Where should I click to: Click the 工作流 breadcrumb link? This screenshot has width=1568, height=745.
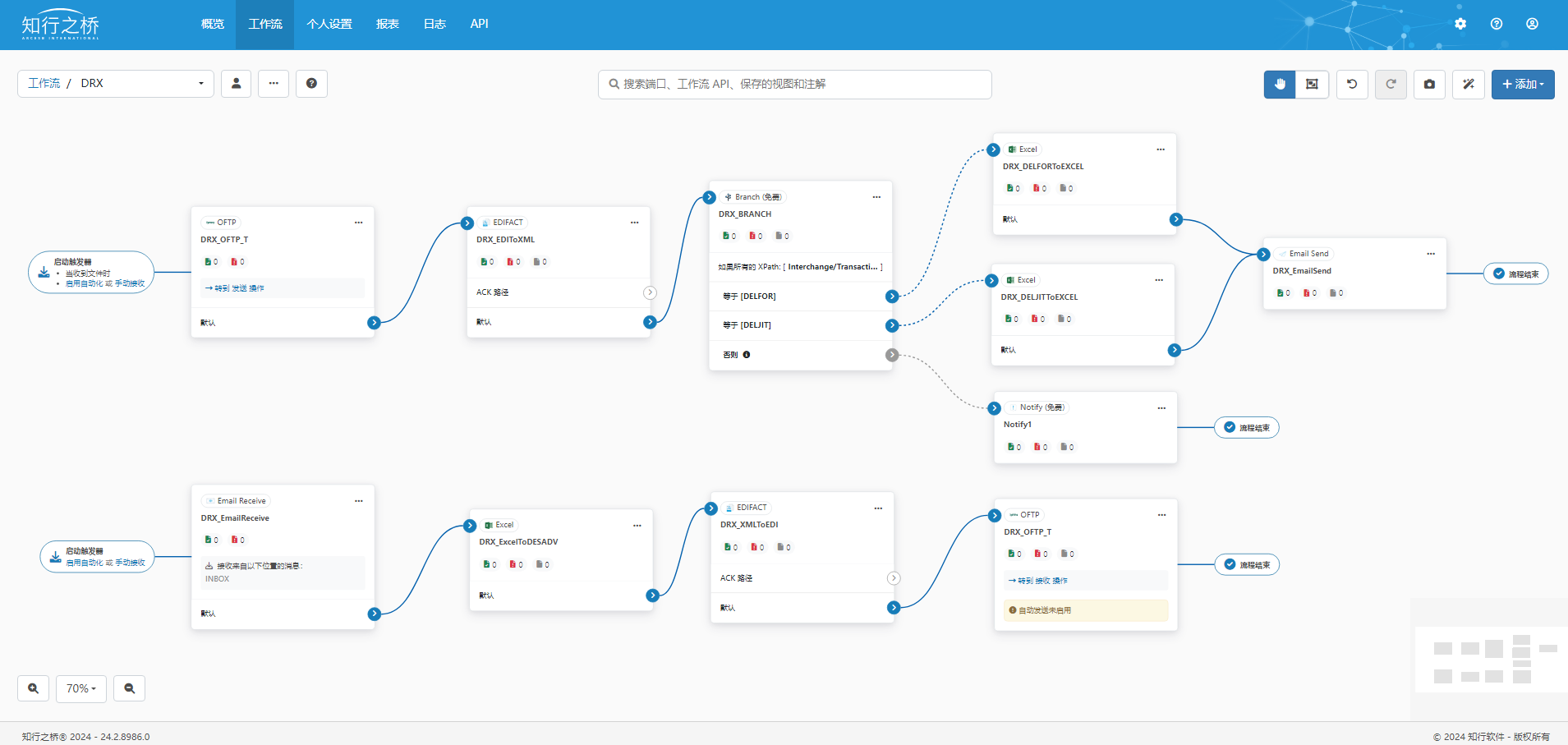tap(44, 84)
